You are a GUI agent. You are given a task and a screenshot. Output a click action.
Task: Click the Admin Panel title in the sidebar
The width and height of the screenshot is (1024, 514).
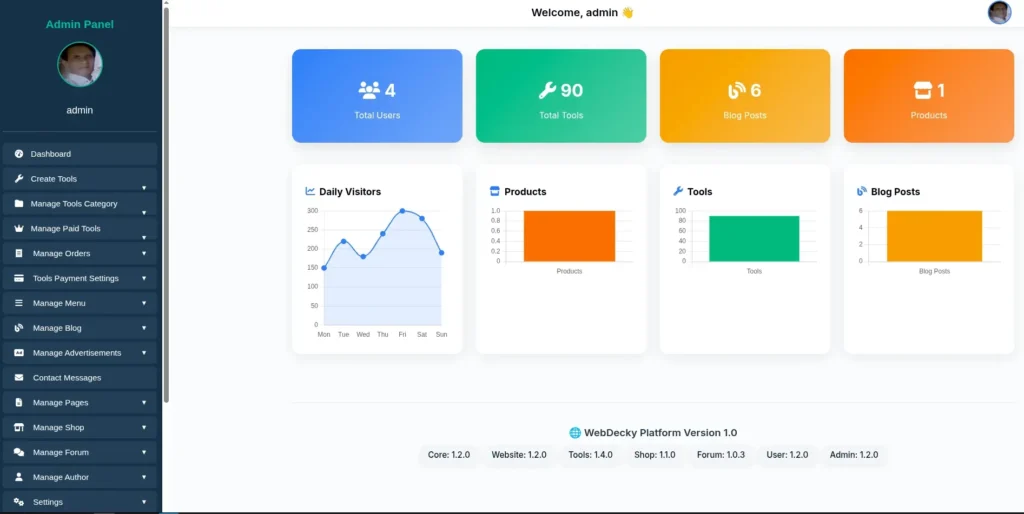[80, 24]
